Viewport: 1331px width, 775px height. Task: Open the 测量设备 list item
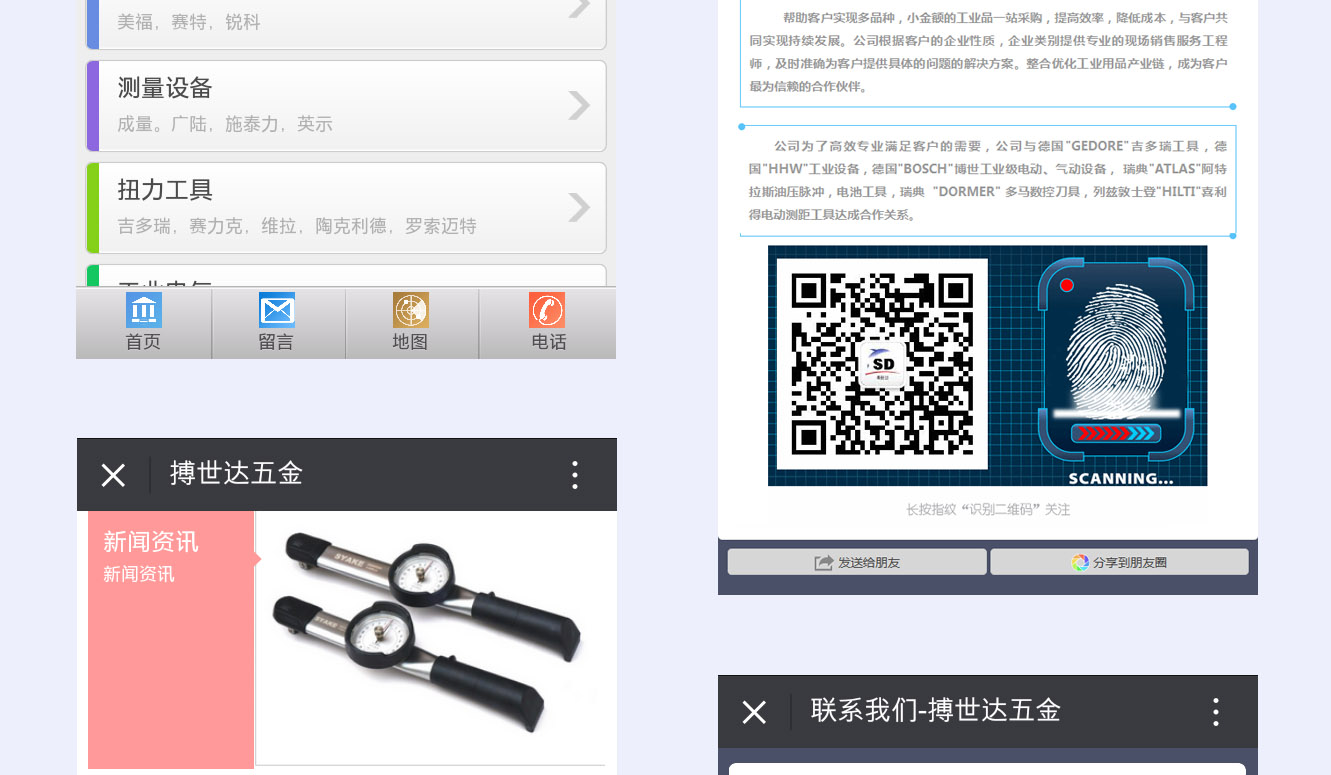coord(330,105)
